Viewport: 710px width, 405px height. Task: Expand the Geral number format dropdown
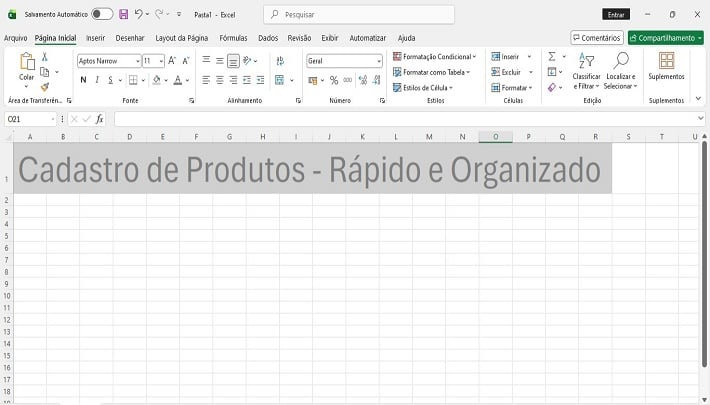click(x=379, y=61)
